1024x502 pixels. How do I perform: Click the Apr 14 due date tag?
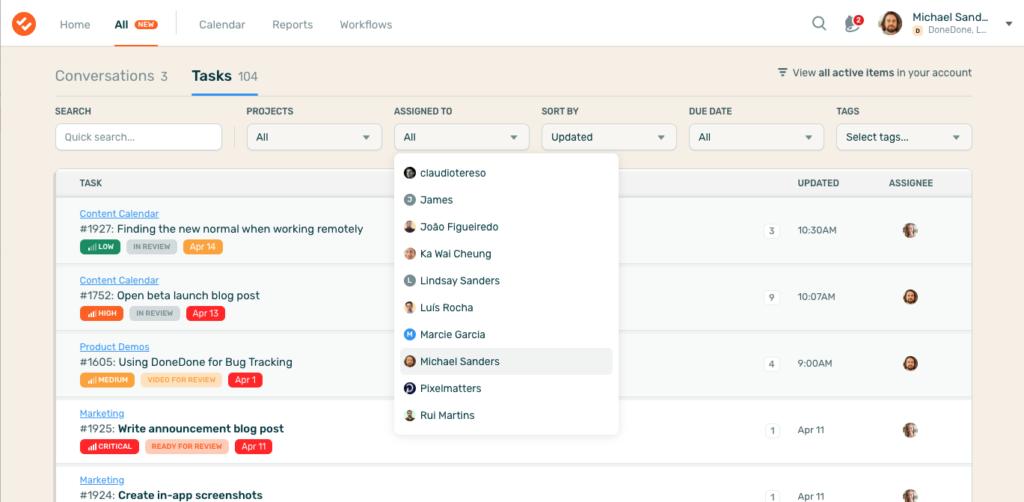coord(203,247)
